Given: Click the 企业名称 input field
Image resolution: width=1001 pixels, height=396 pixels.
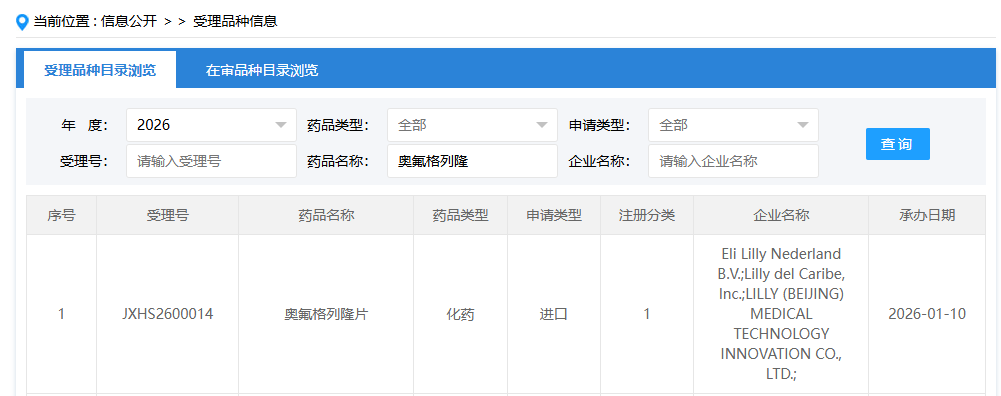Looking at the screenshot, I should tap(734, 161).
